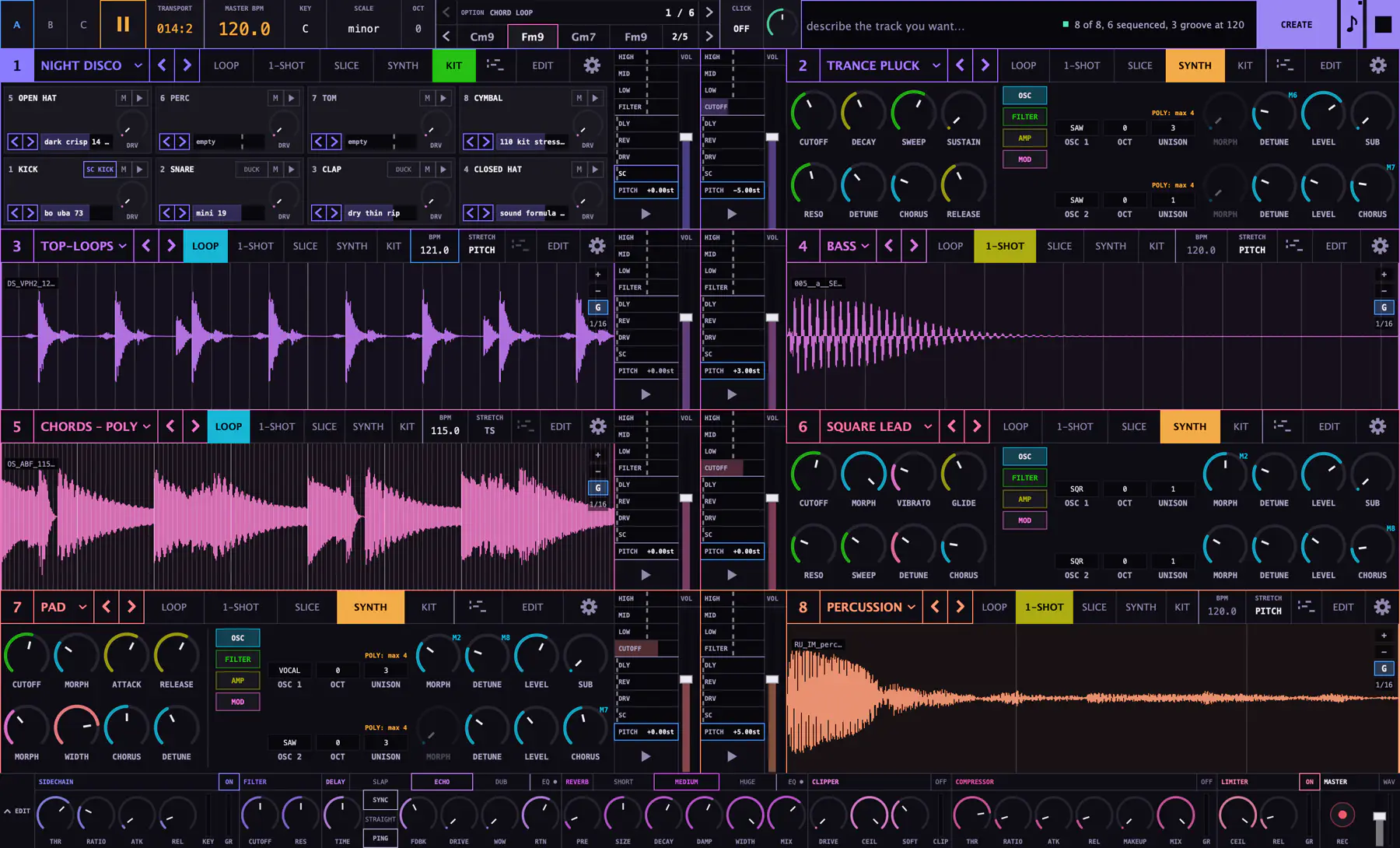This screenshot has width=1400, height=848.
Task: Click the stop square button at top right
Action: (1383, 24)
